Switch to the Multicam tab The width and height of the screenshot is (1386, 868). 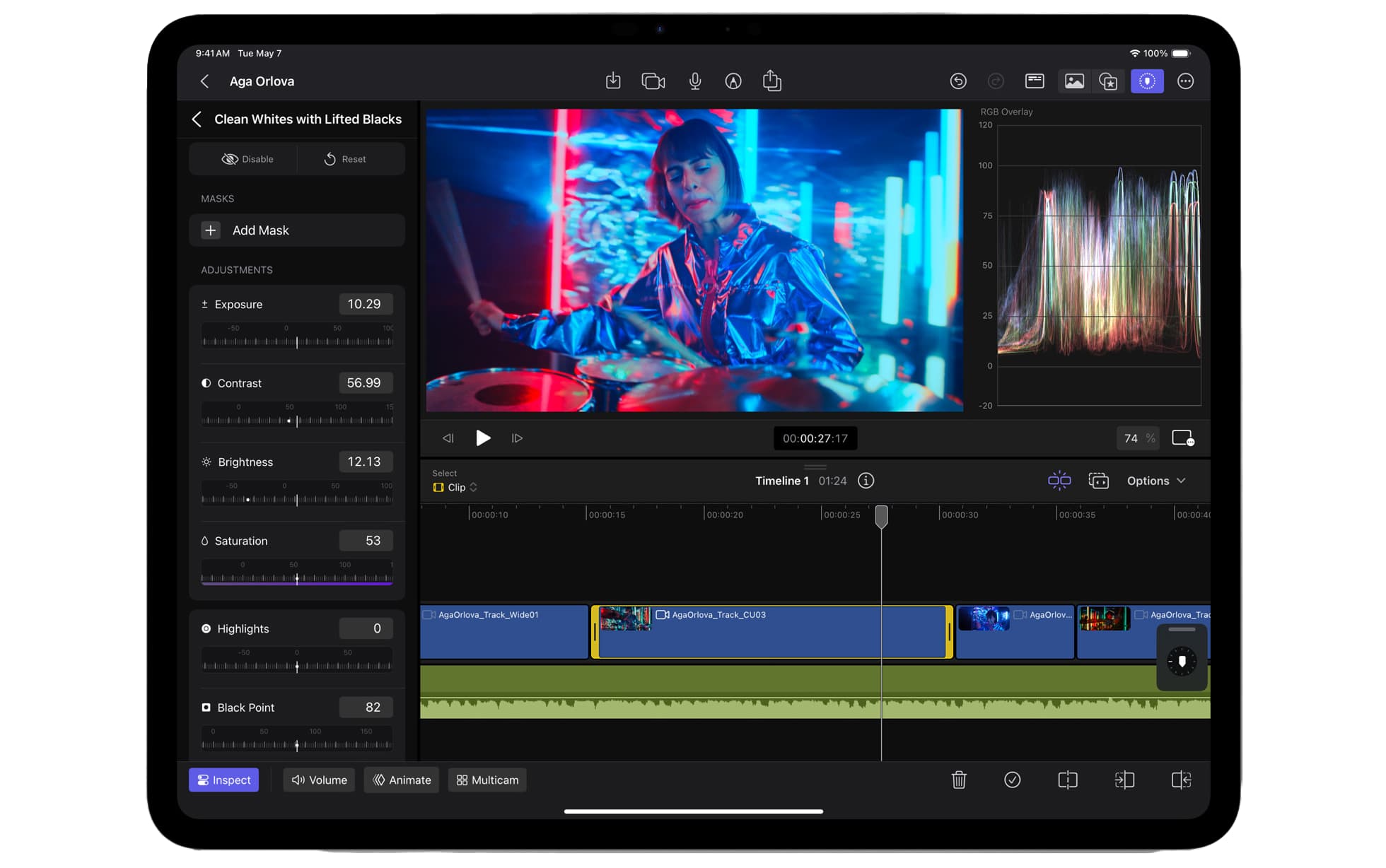[487, 780]
